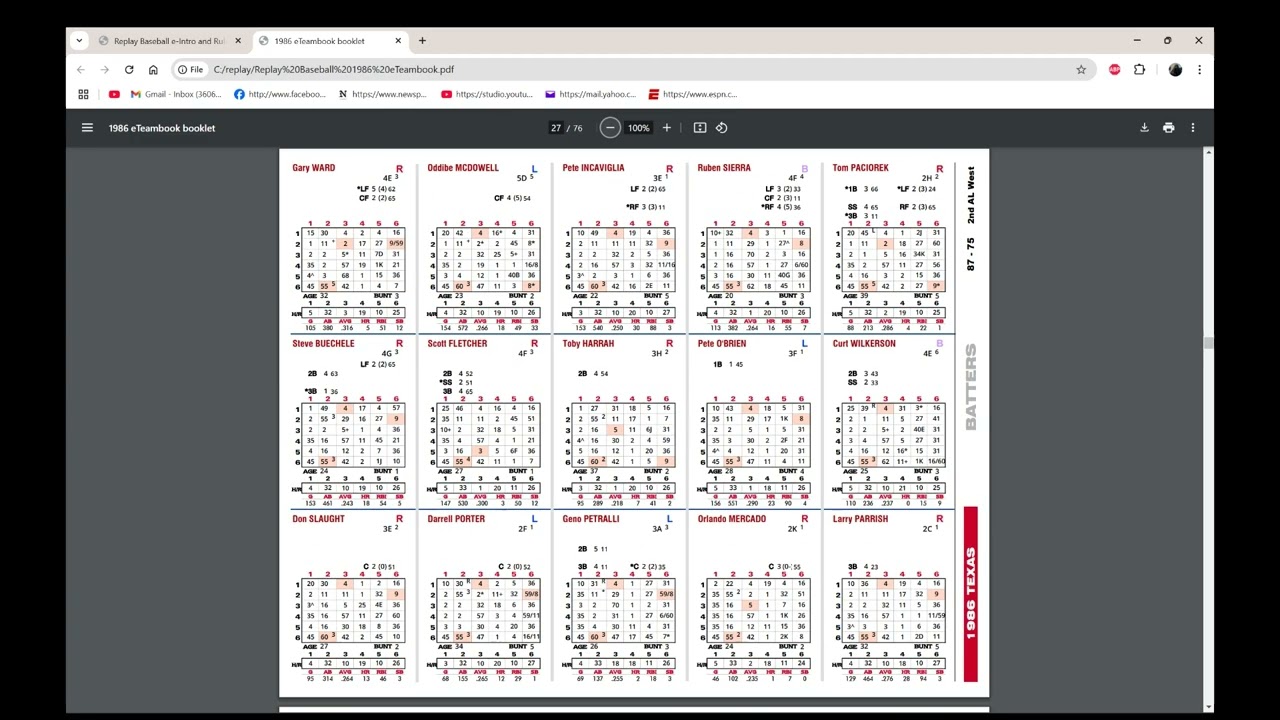Viewport: 1280px width, 720px height.
Task: Click the Steve BUECHELE player name
Action: coord(323,344)
